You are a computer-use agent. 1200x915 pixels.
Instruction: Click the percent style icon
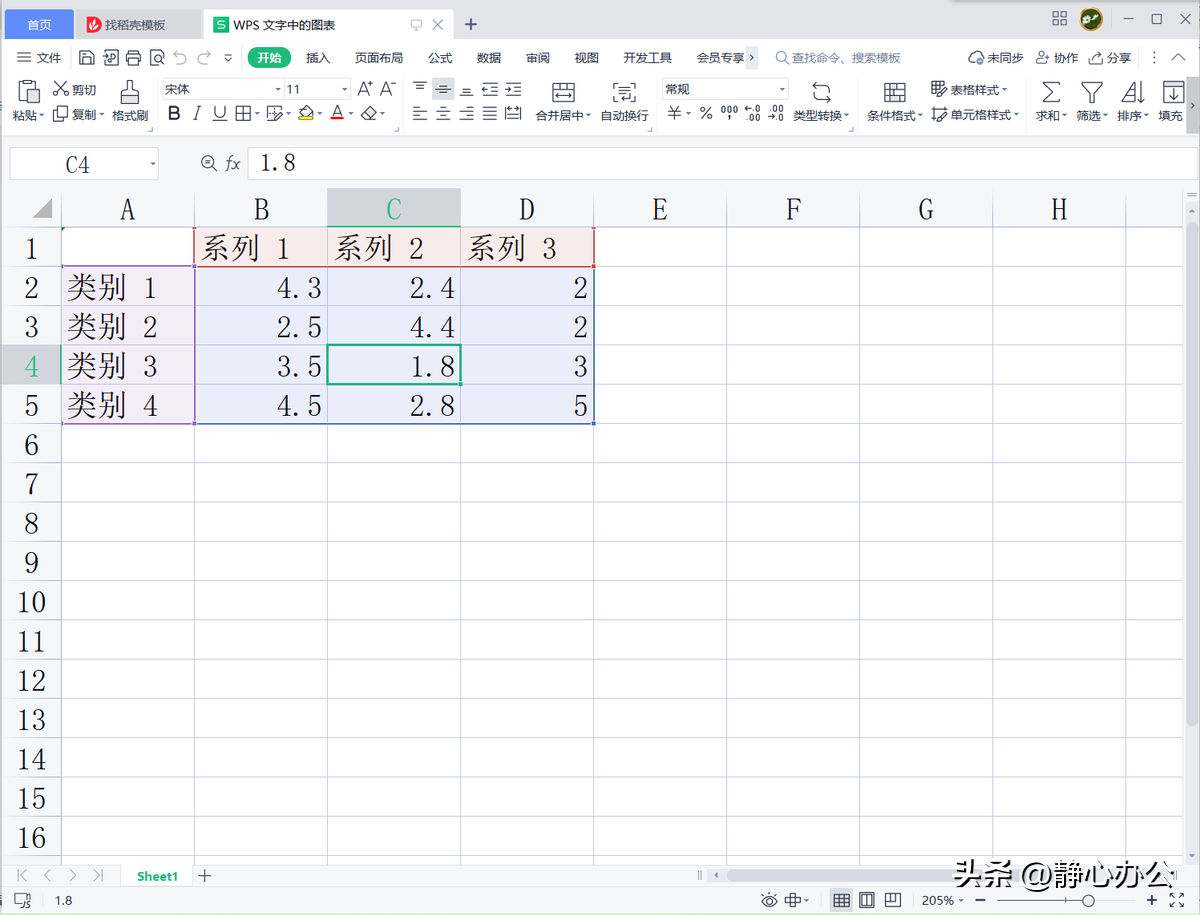click(x=706, y=114)
